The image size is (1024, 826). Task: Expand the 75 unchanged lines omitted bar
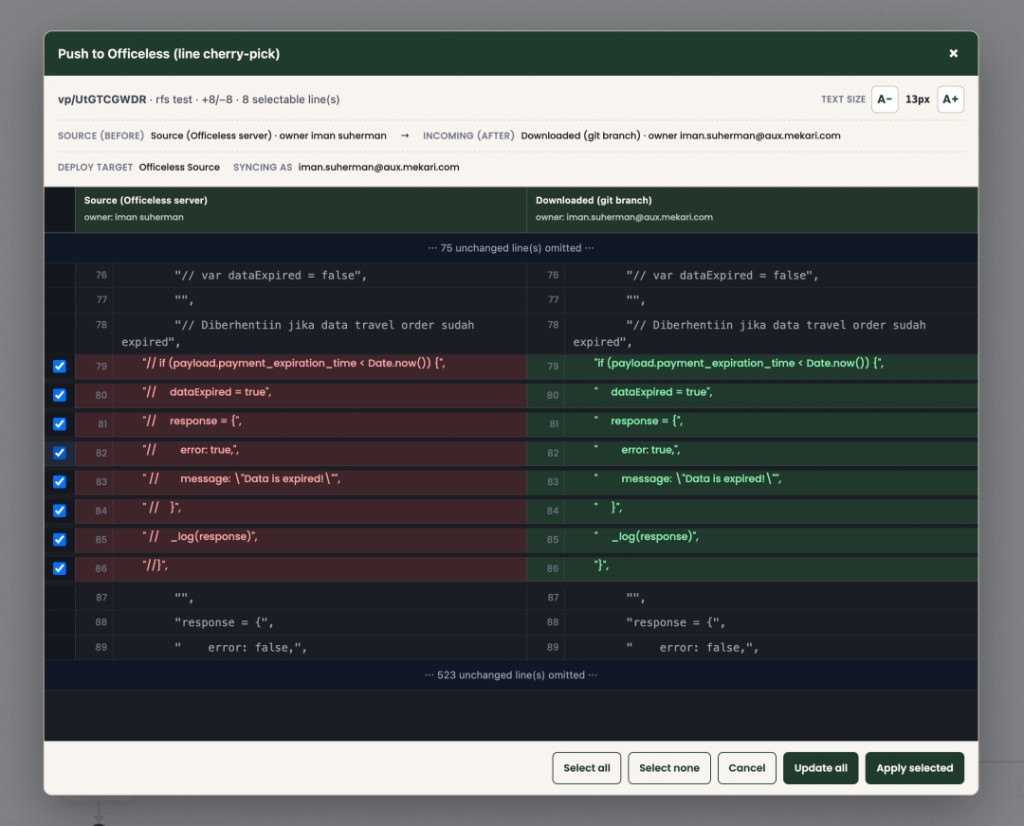tap(511, 248)
